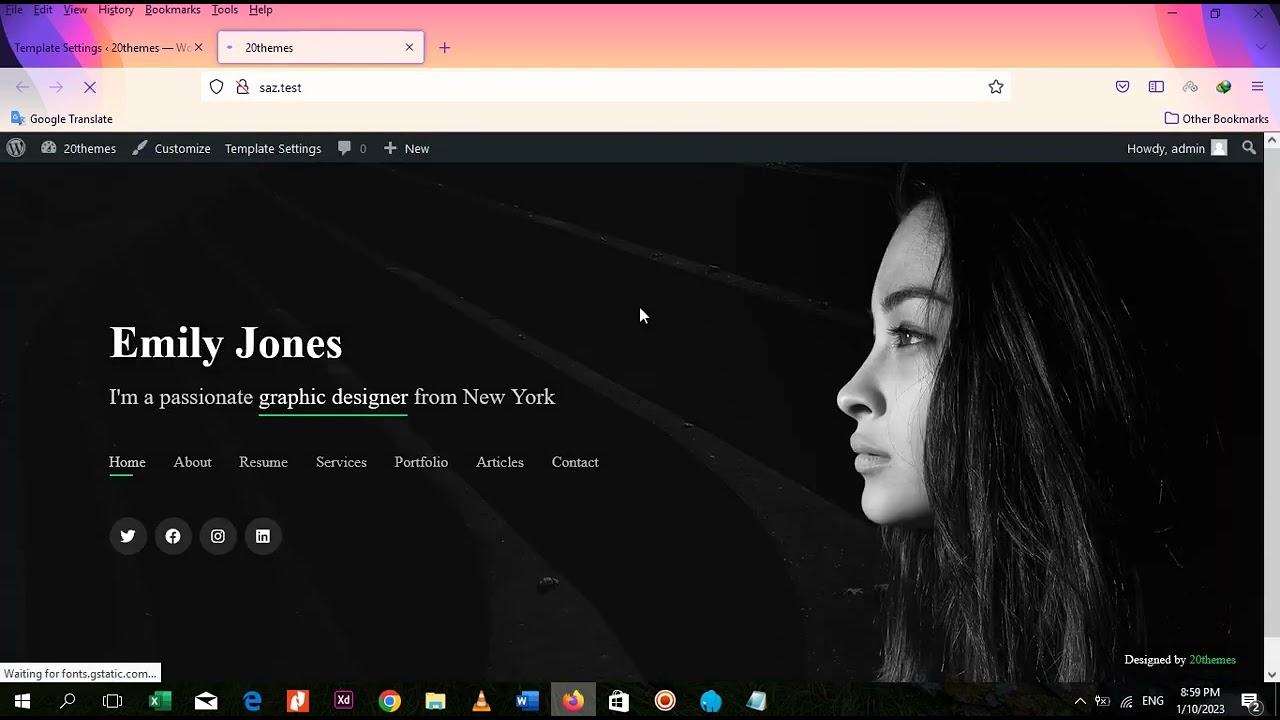Launch VLC media player from taskbar
The height and width of the screenshot is (720, 1280).
tap(481, 701)
